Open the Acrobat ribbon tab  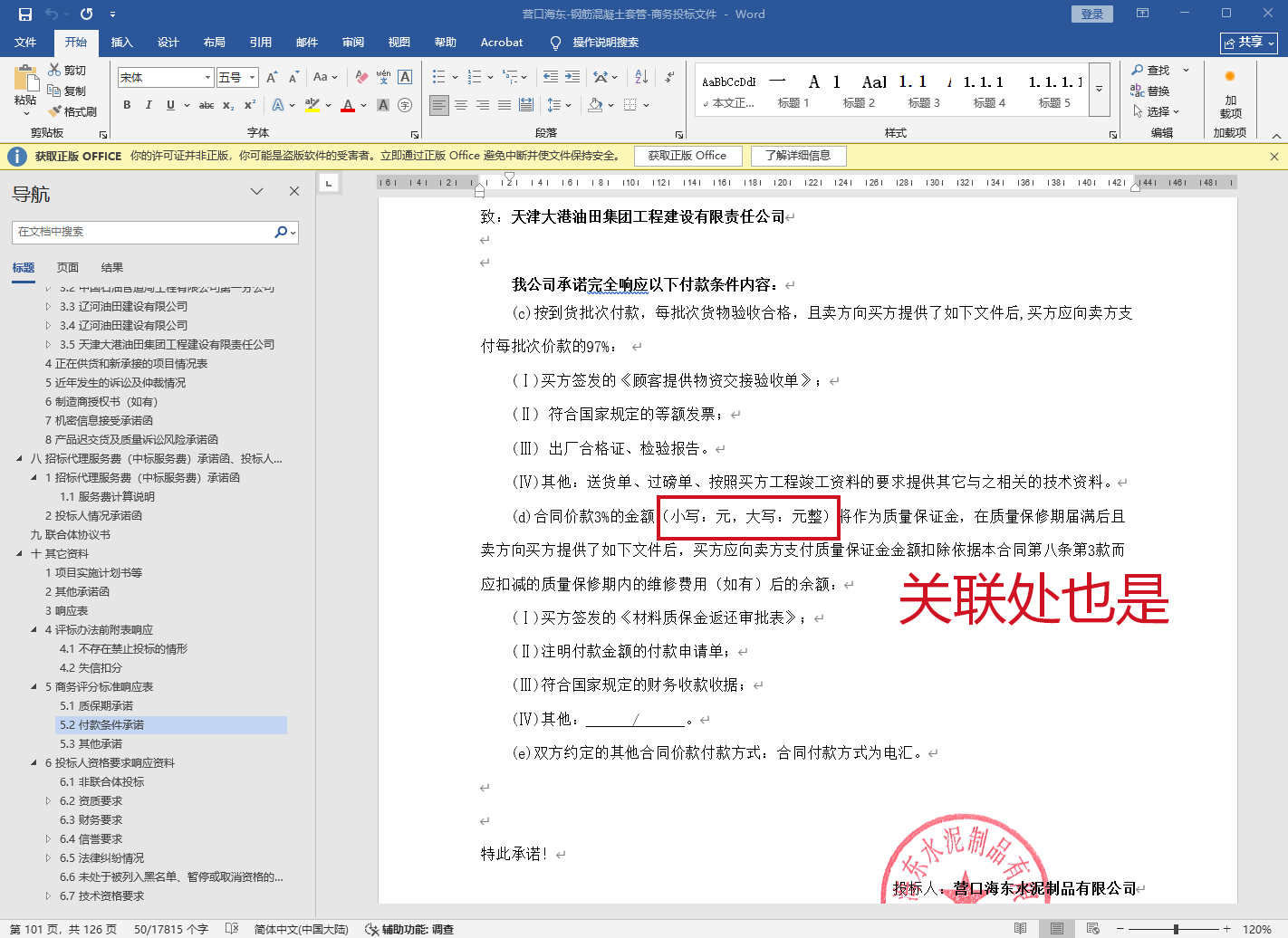(x=502, y=43)
